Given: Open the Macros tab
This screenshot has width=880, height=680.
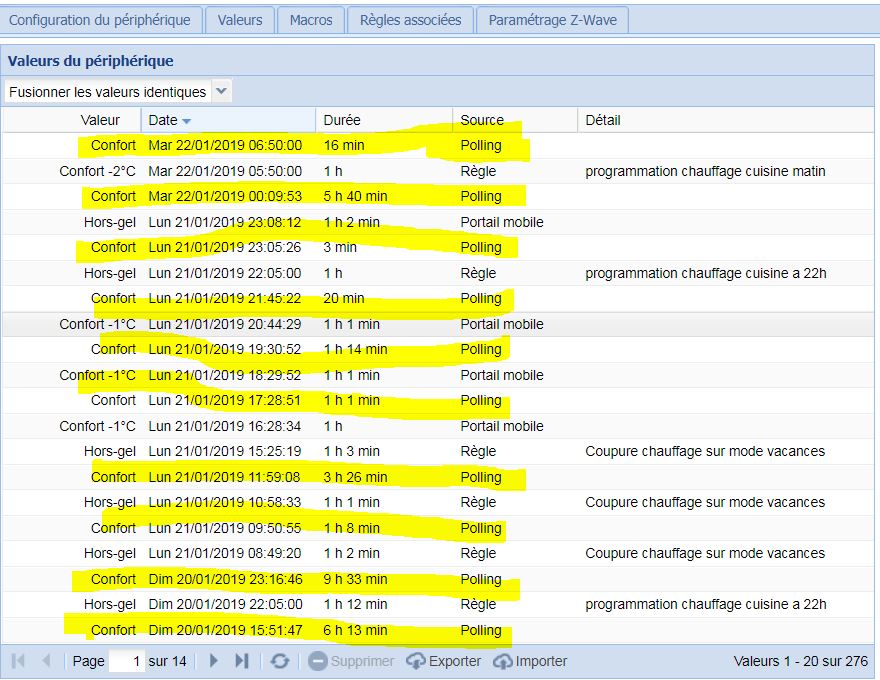Looking at the screenshot, I should [311, 20].
